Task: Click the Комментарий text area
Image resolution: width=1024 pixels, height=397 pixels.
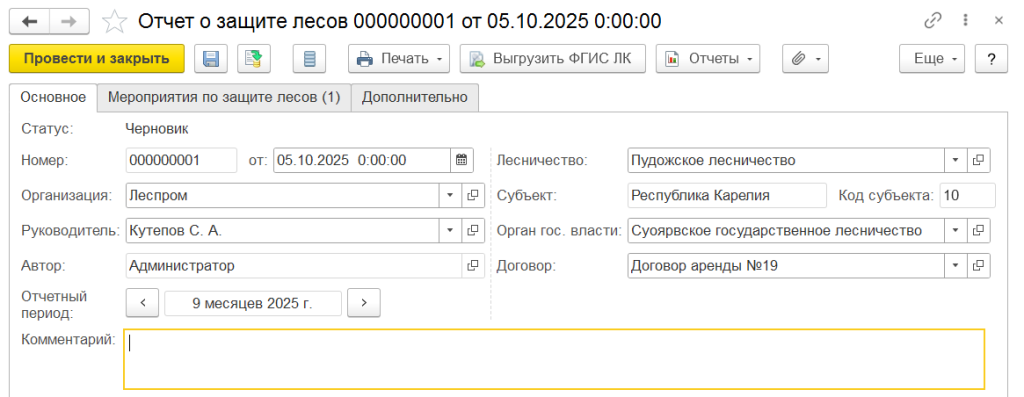Action: click(554, 359)
